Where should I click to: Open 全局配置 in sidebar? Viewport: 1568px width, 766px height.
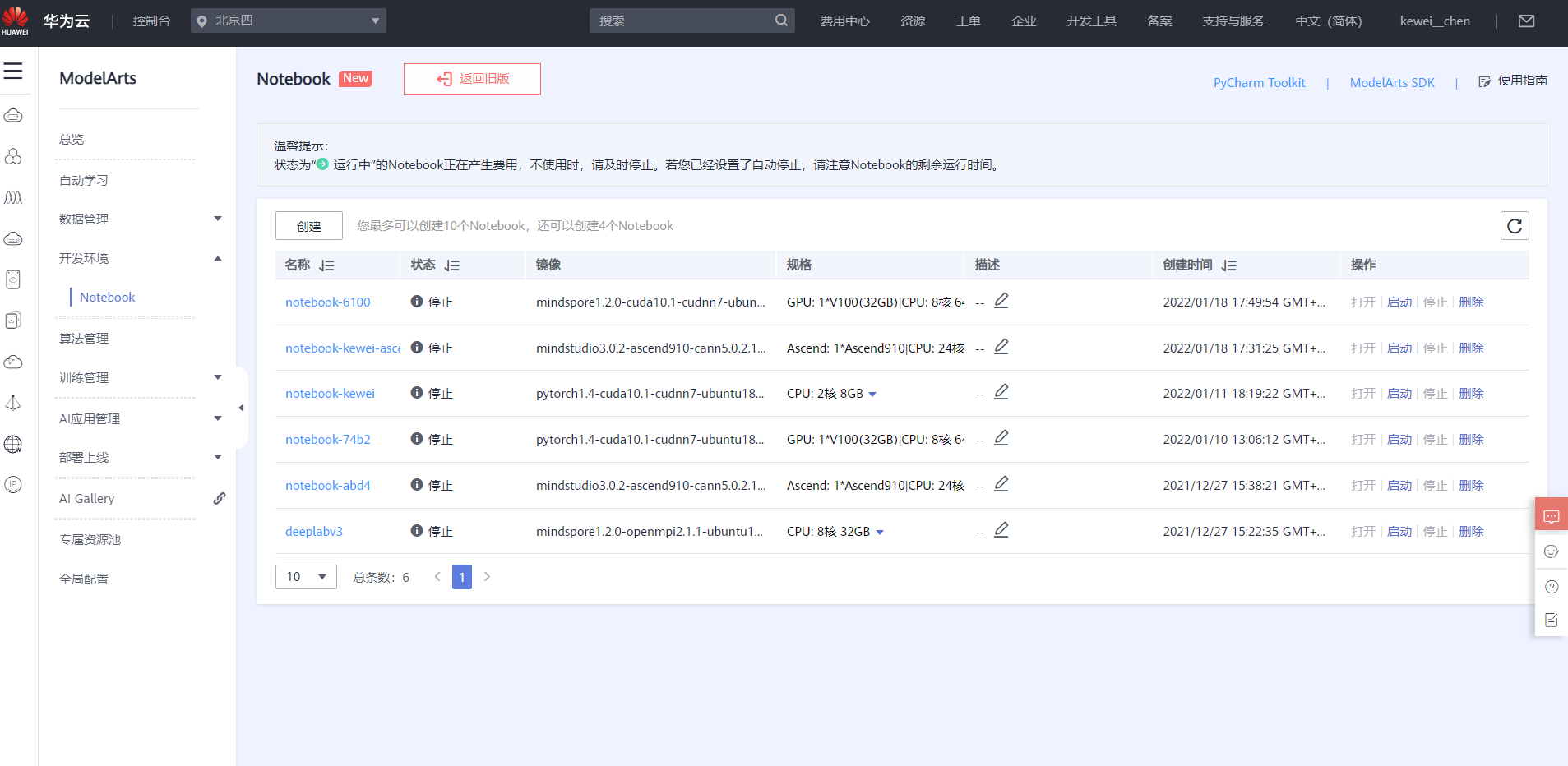tap(84, 579)
